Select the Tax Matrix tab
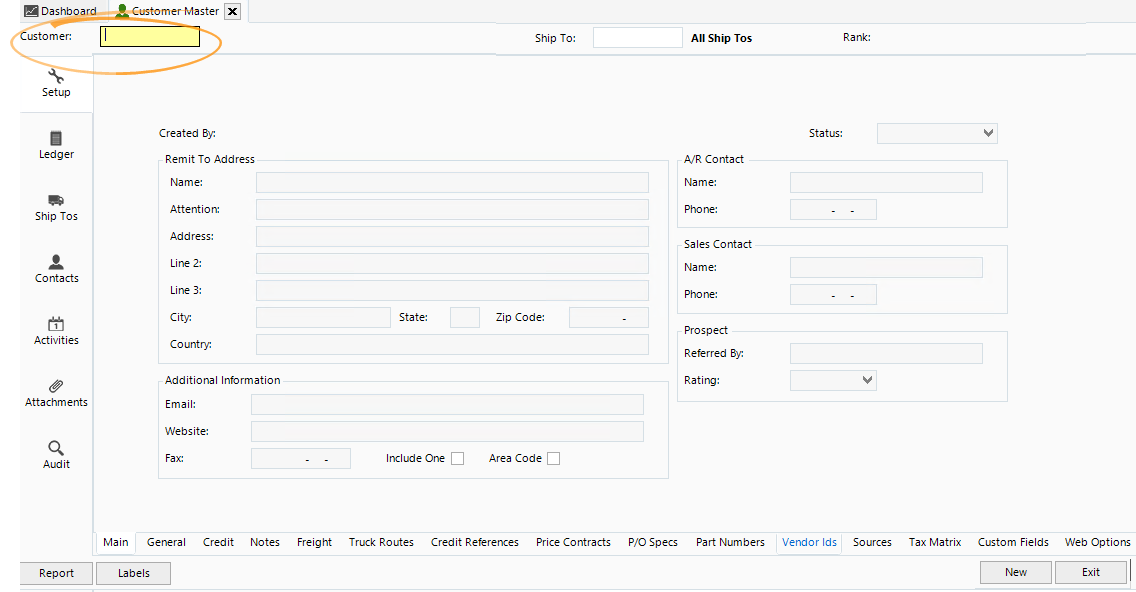 tap(934, 542)
